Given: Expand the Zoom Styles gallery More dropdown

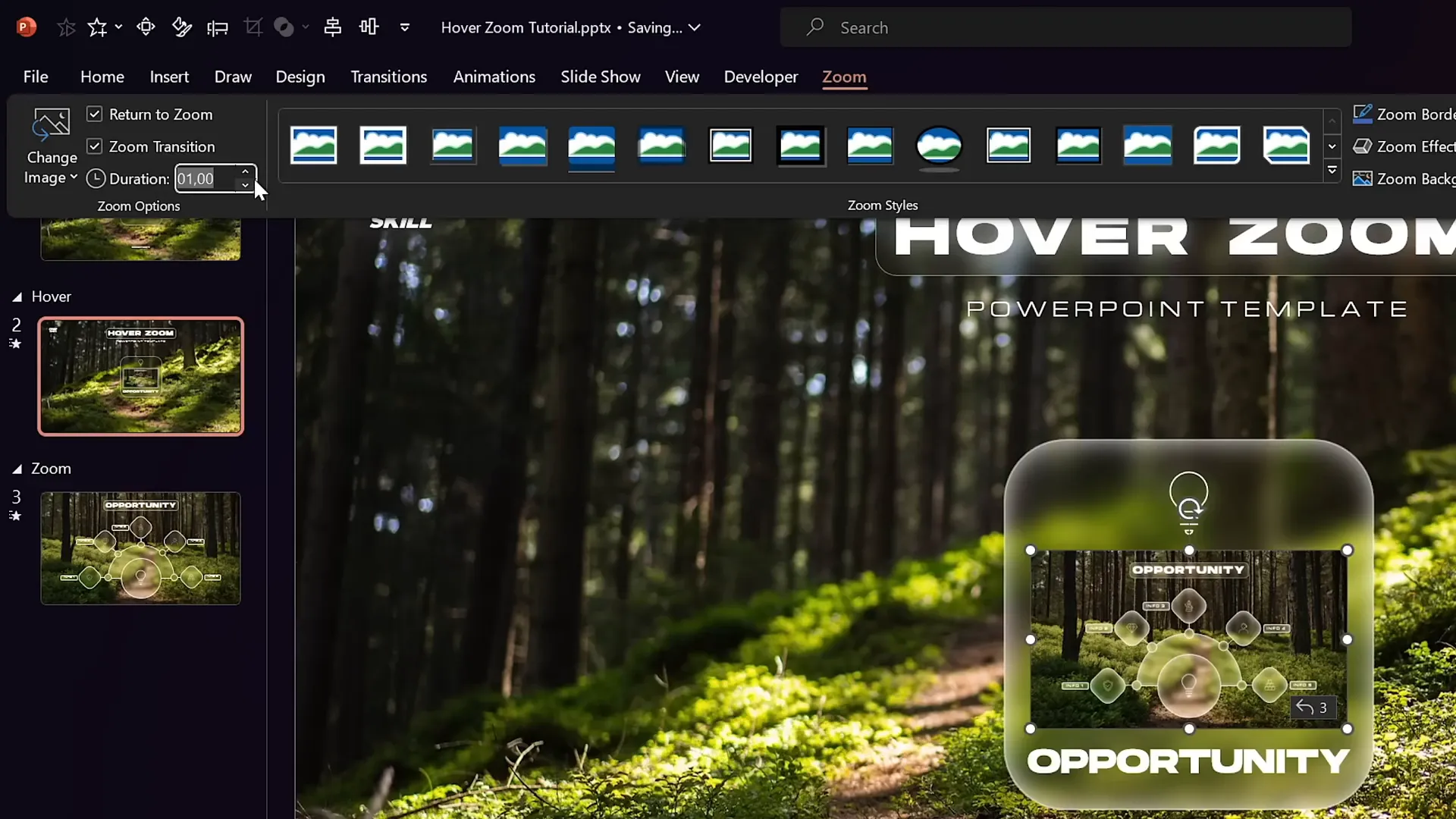Looking at the screenshot, I should (1332, 171).
